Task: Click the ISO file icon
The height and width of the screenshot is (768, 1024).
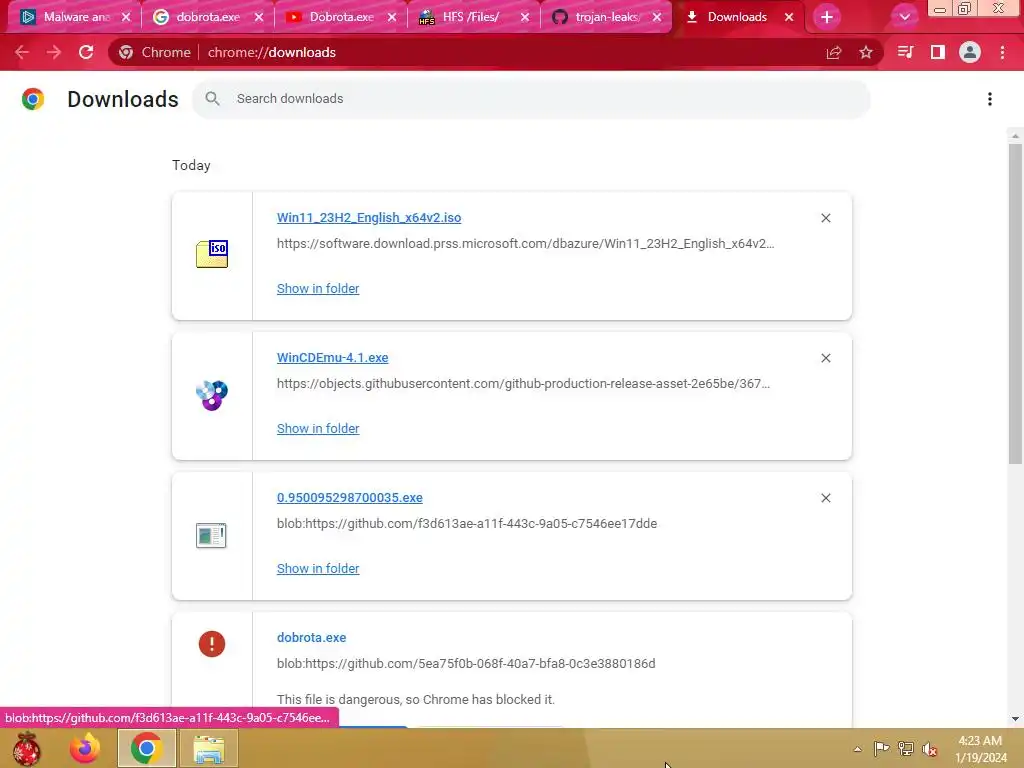Action: [x=212, y=254]
